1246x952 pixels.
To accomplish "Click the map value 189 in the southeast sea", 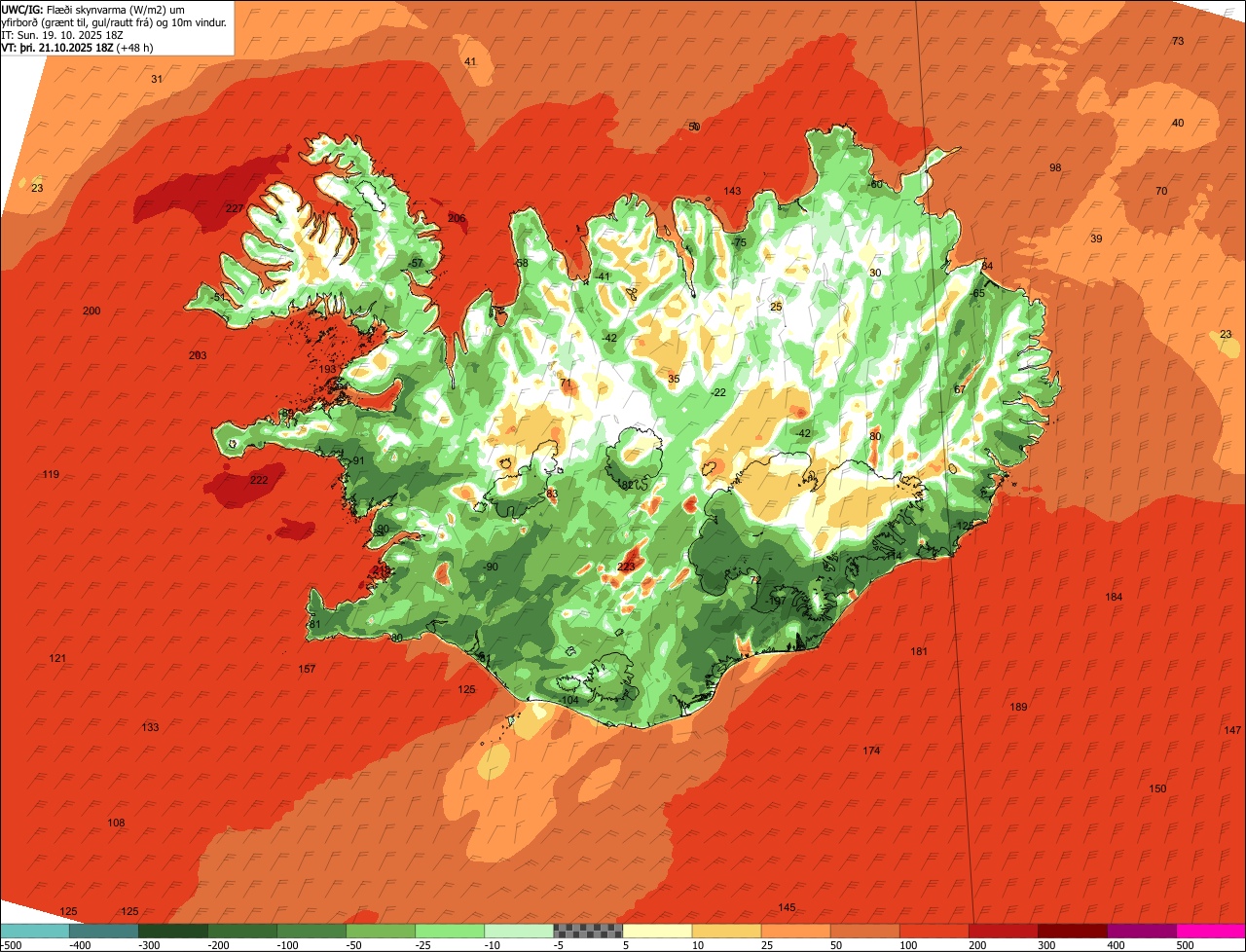I will (x=1018, y=707).
